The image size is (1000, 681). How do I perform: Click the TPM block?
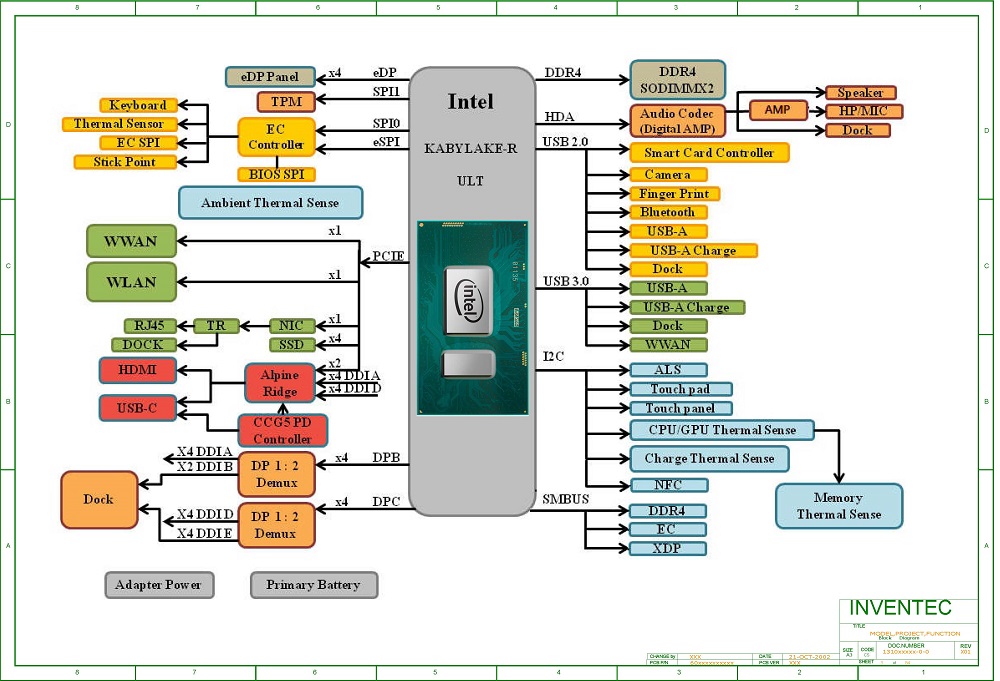(286, 101)
